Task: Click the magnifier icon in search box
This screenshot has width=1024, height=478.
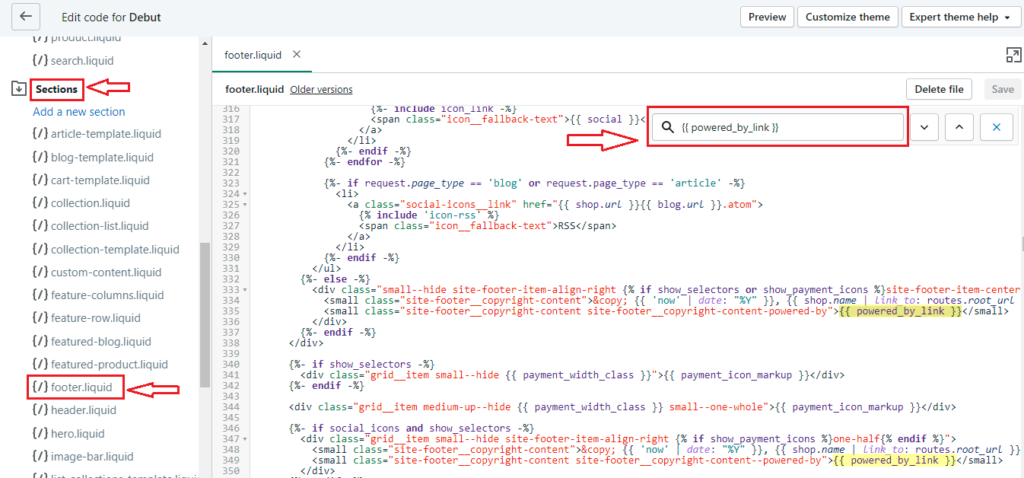Action: [667, 128]
